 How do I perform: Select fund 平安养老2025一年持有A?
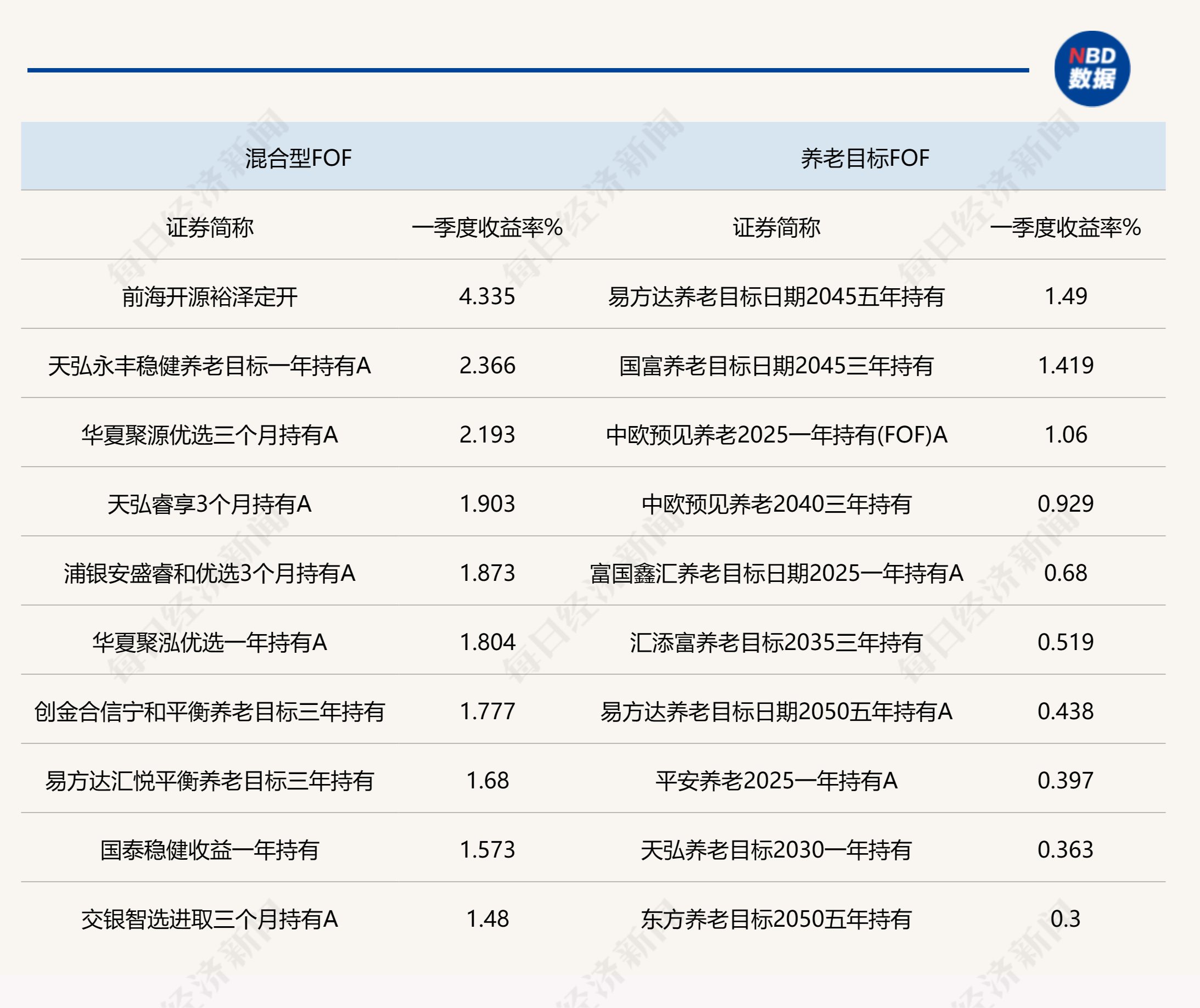777,781
